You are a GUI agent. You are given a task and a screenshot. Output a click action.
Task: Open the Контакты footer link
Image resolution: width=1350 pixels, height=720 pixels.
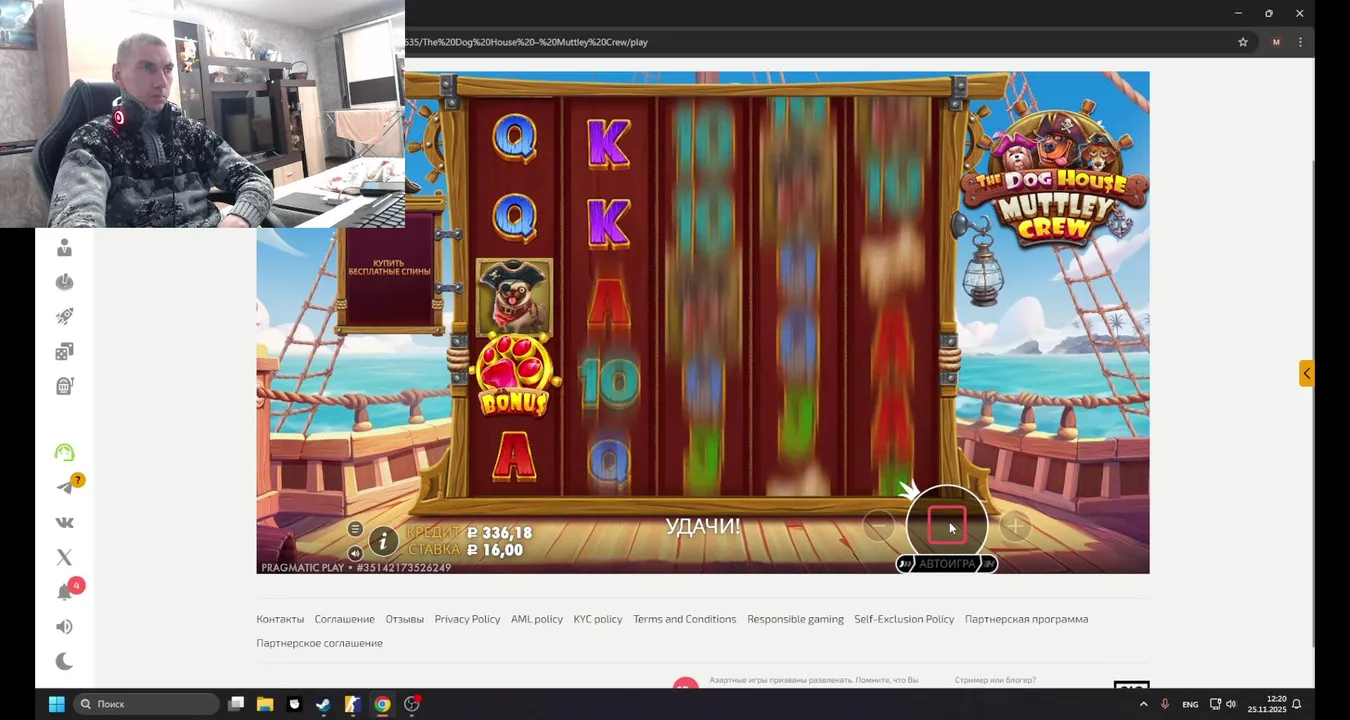280,619
